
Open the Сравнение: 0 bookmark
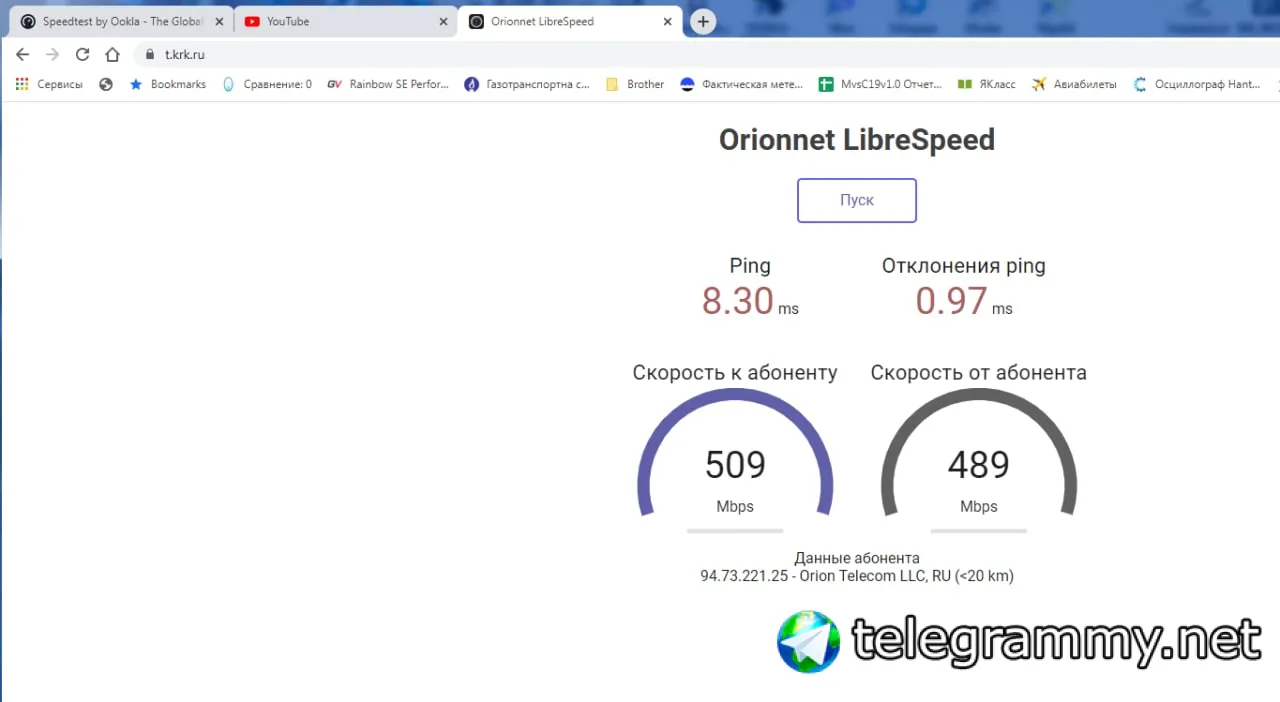266,84
